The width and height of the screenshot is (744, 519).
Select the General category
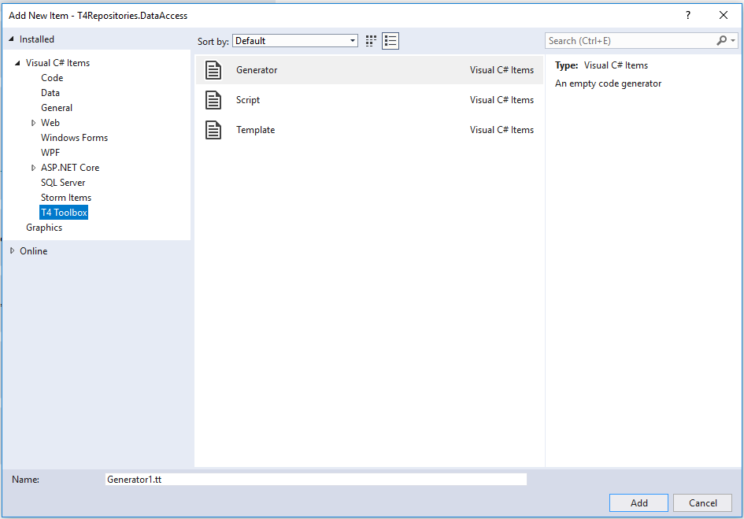[56, 108]
